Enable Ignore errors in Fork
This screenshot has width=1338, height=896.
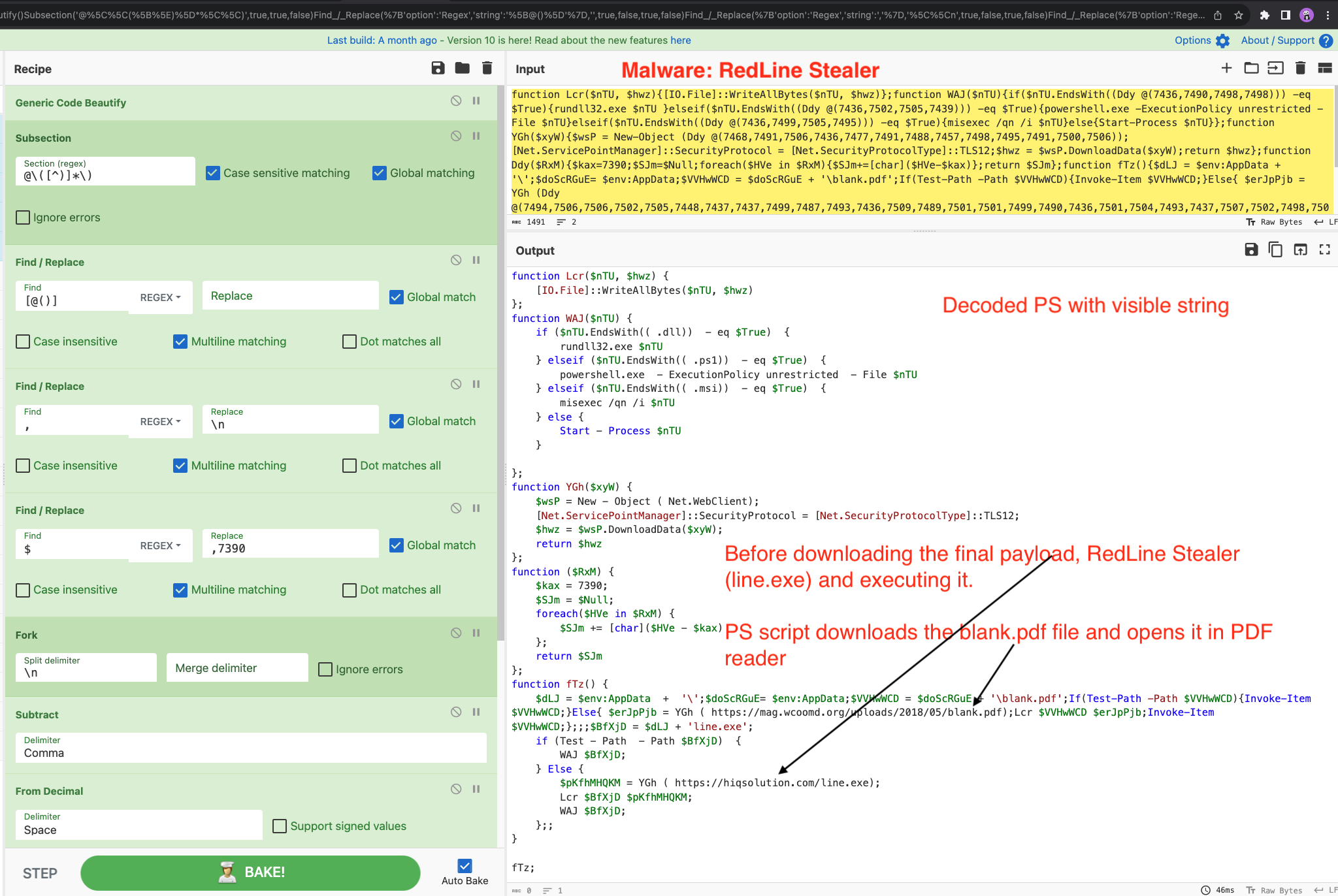[x=325, y=669]
